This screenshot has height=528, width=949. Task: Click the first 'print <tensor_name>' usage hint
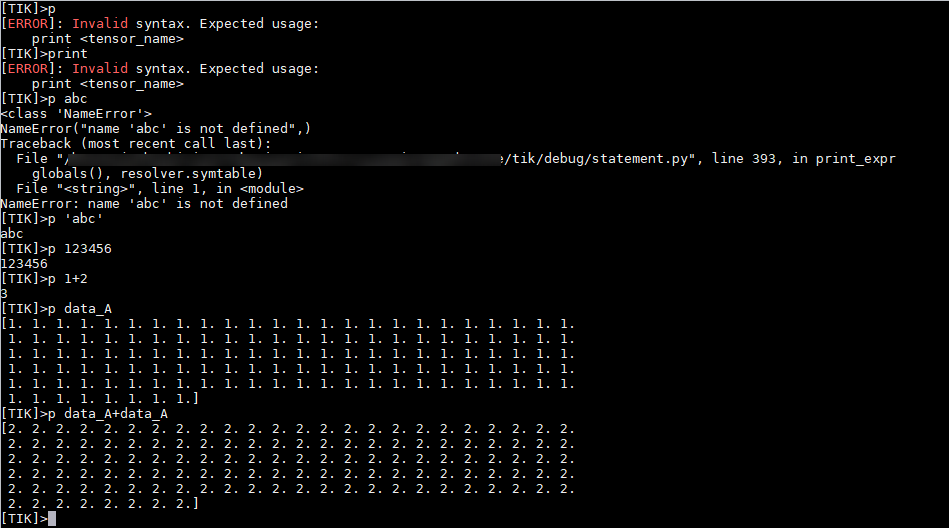pos(108,39)
